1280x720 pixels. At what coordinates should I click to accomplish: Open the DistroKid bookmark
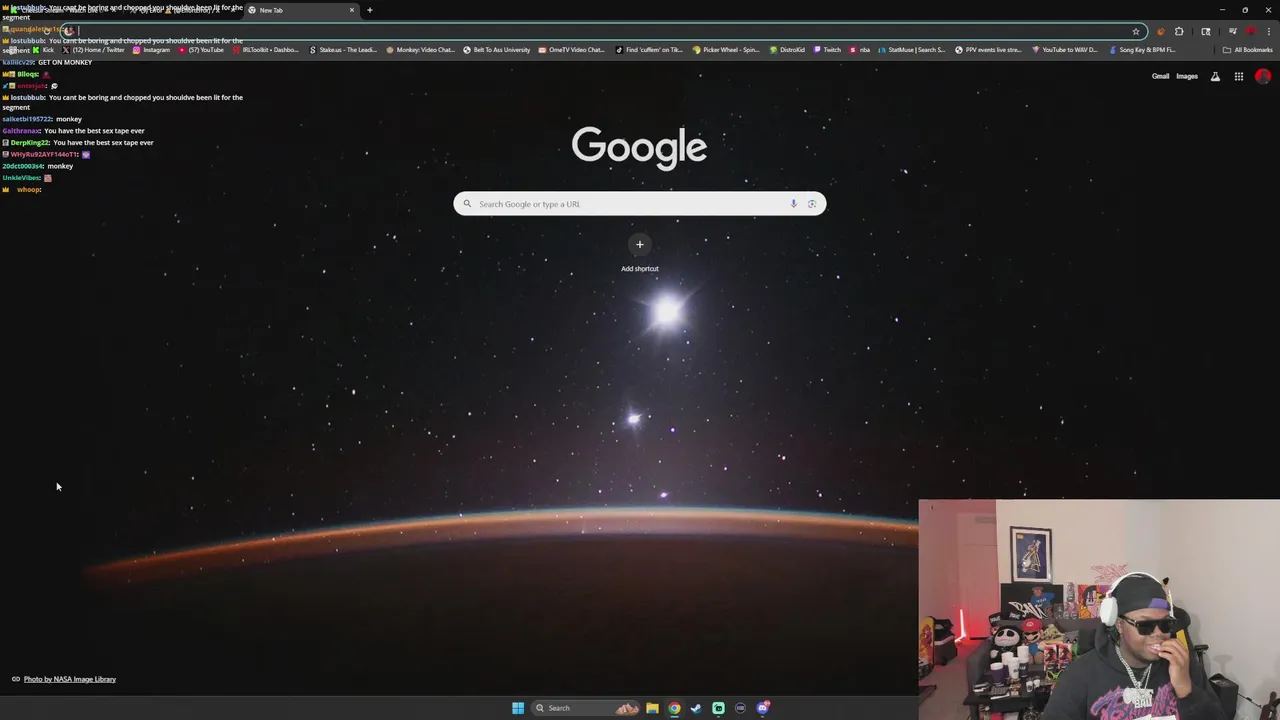[787, 50]
